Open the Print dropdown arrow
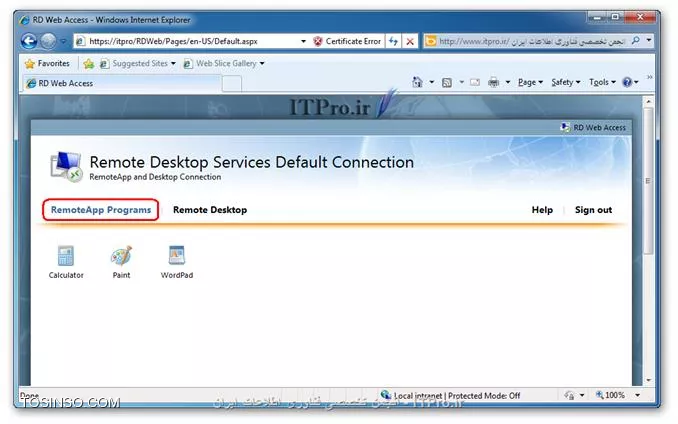This screenshot has height=424, width=678. point(508,82)
